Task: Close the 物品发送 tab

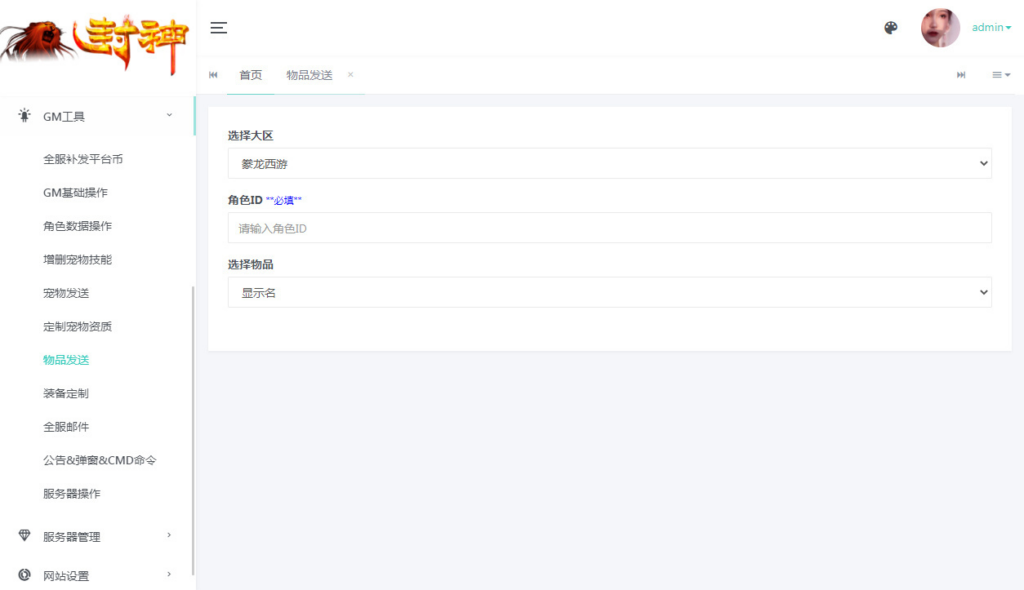Action: [350, 74]
